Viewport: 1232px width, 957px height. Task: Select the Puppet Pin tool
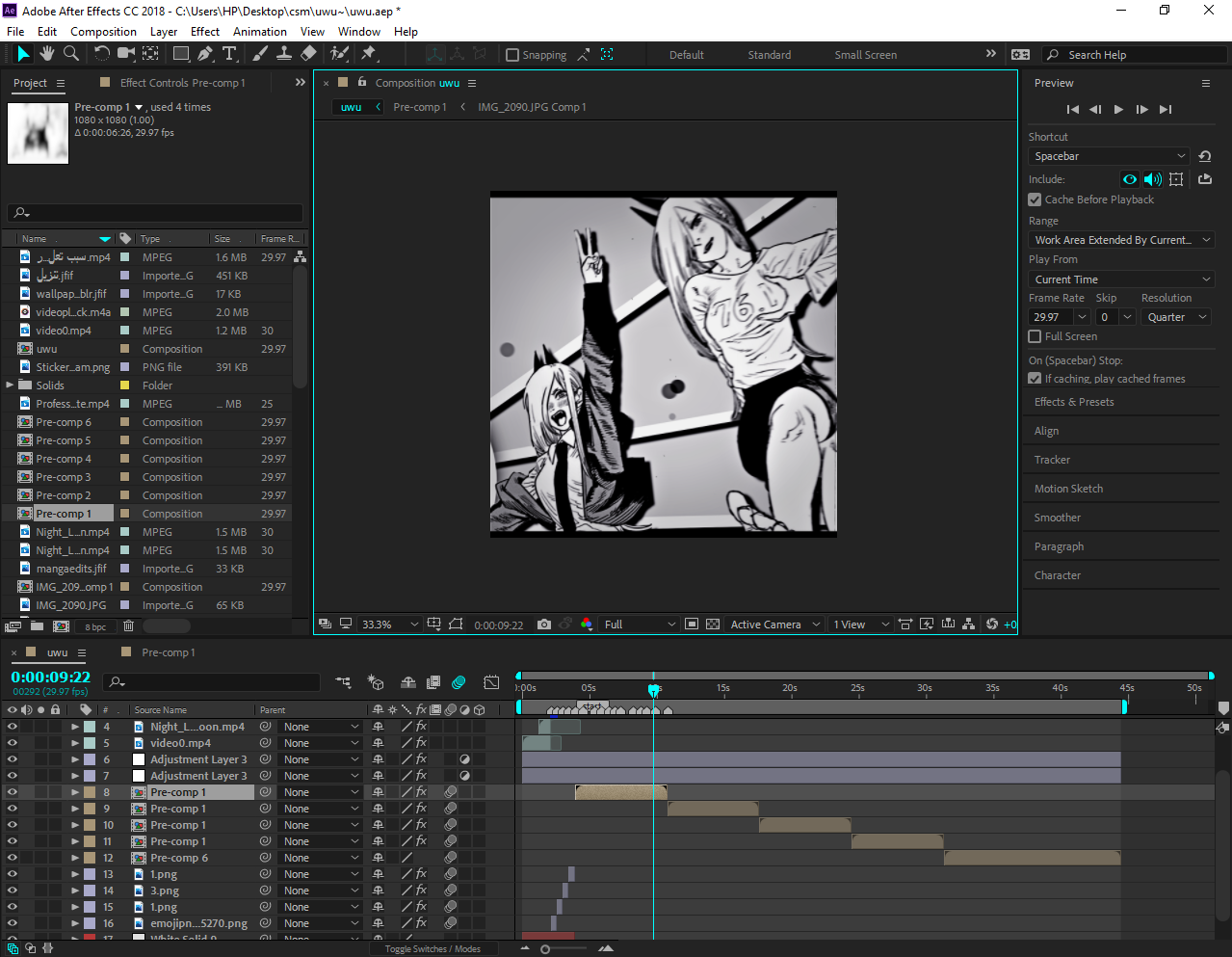pyautogui.click(x=368, y=54)
